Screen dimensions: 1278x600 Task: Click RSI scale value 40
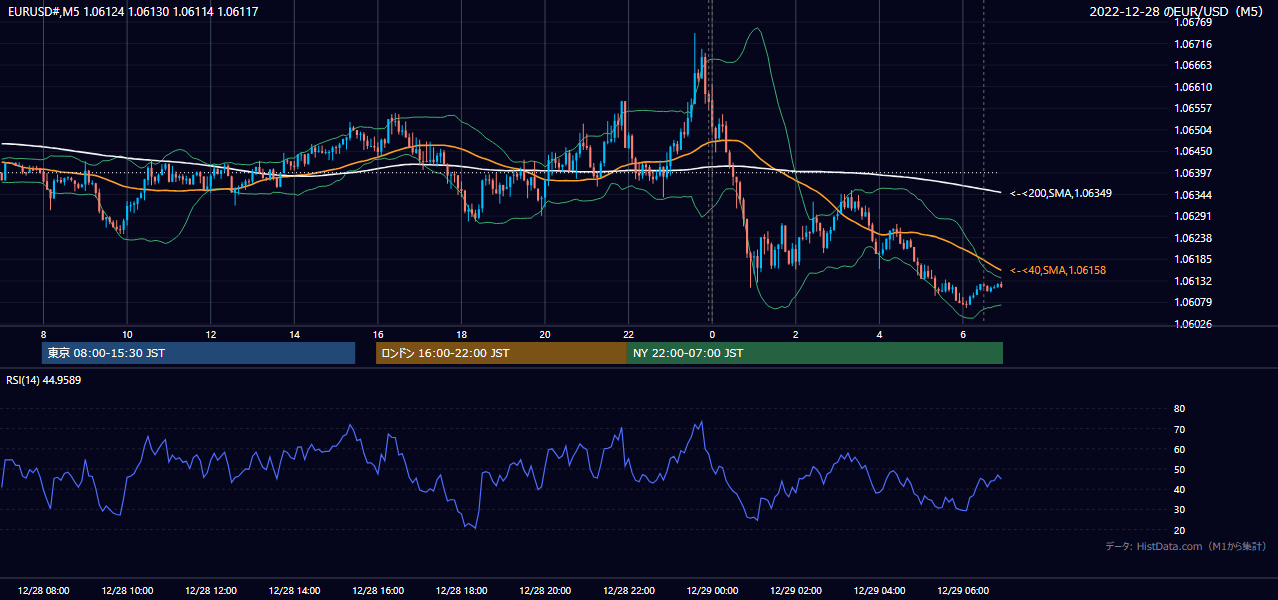coord(1179,489)
